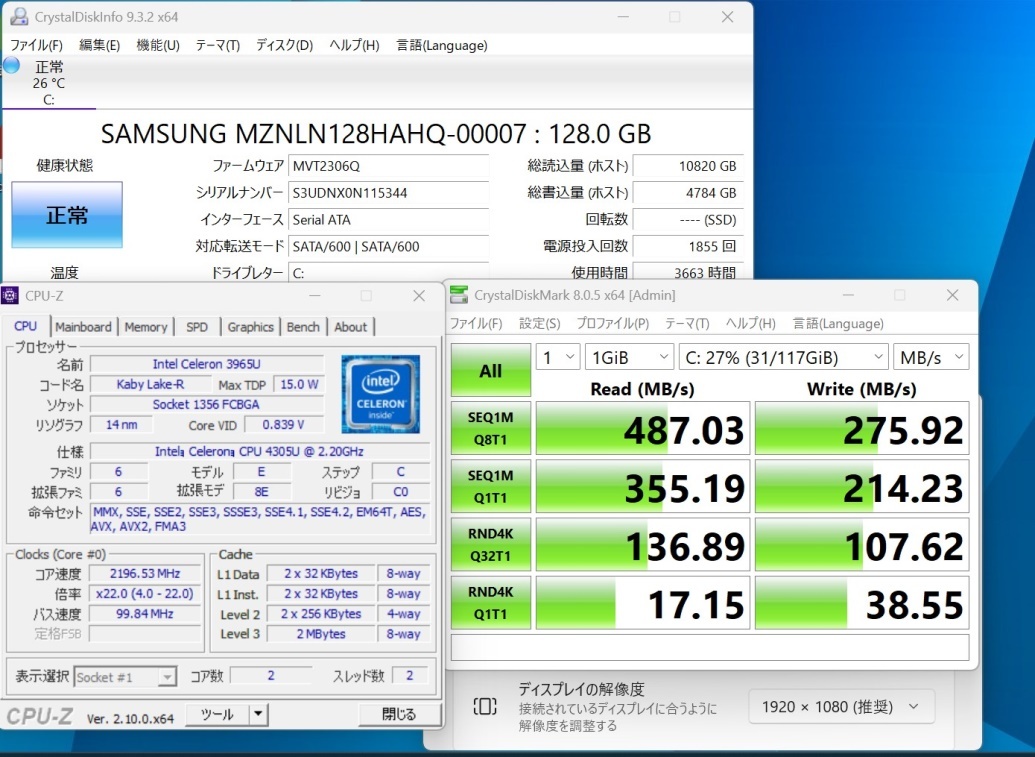Open ファイル(F) menu in CrystalDiskMark
This screenshot has height=757, width=1035.
tap(476, 323)
